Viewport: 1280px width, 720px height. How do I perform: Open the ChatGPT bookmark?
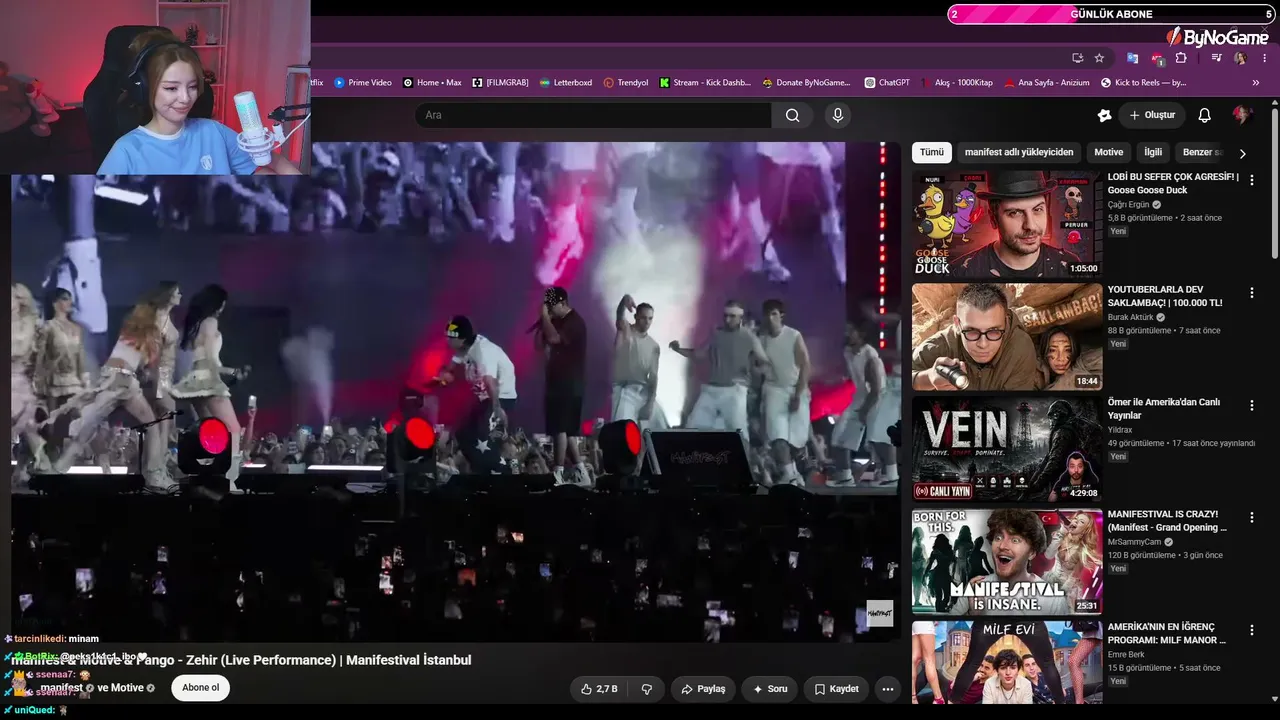coord(887,83)
